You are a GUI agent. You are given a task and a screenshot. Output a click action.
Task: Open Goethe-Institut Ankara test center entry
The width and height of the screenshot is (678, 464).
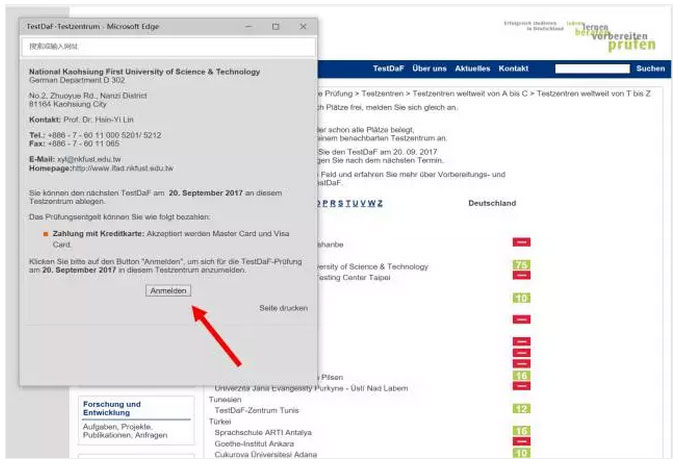pos(254,444)
